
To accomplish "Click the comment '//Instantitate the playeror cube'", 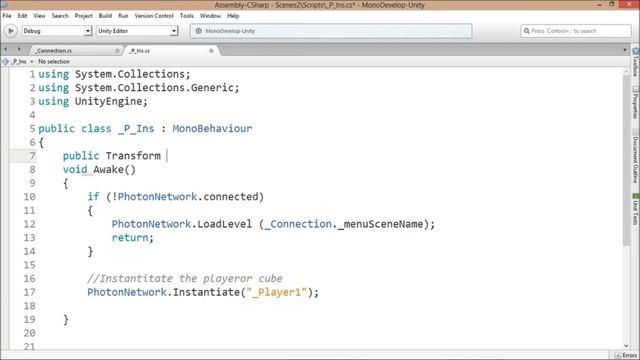I will [x=185, y=278].
